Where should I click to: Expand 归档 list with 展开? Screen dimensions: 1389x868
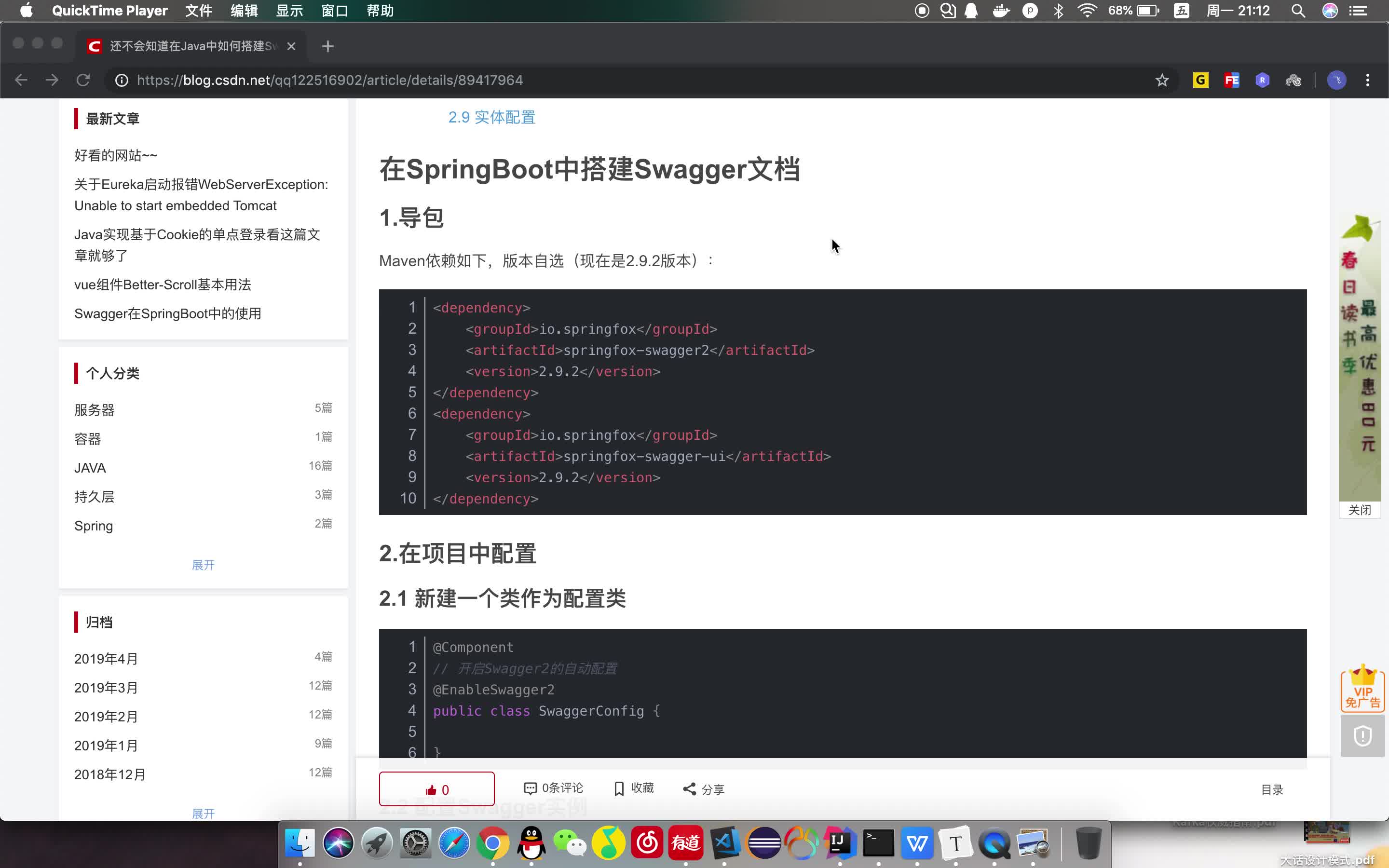[203, 814]
